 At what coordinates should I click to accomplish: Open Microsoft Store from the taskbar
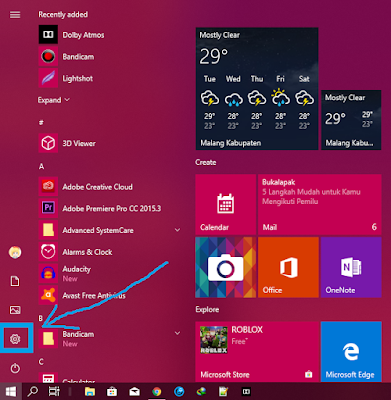pos(112,391)
